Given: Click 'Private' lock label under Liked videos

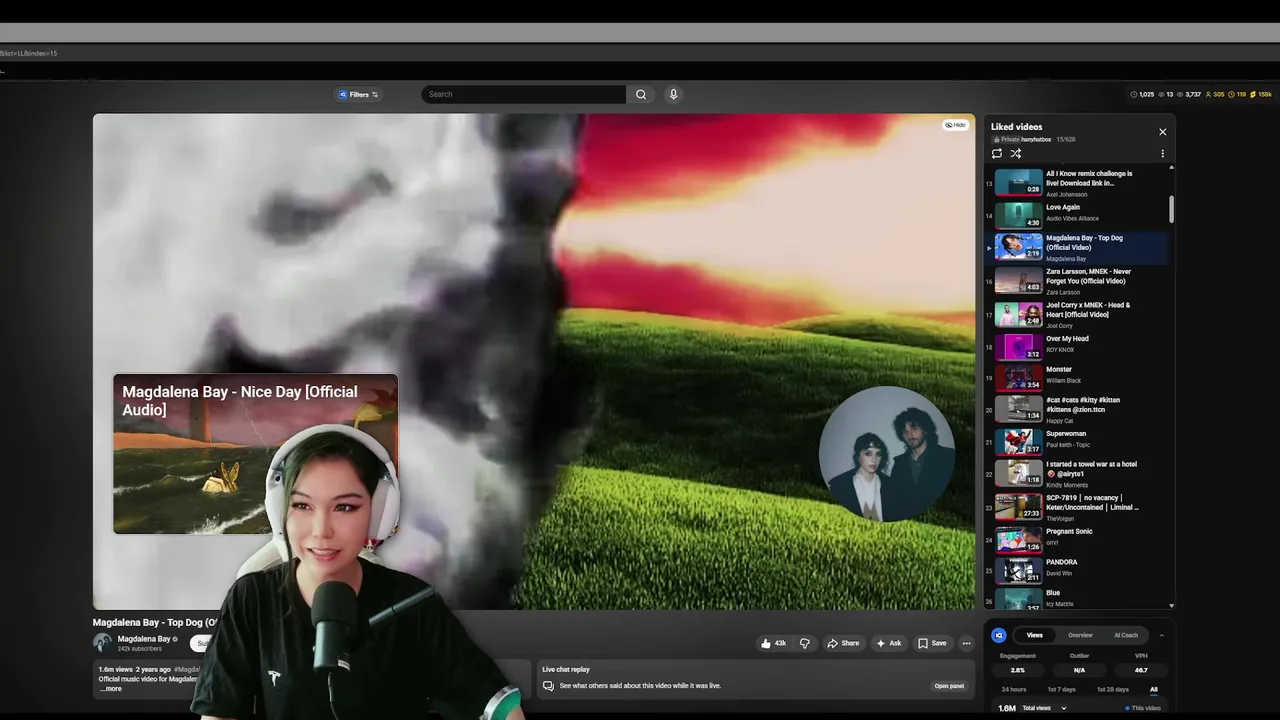Looking at the screenshot, I should (x=1005, y=139).
